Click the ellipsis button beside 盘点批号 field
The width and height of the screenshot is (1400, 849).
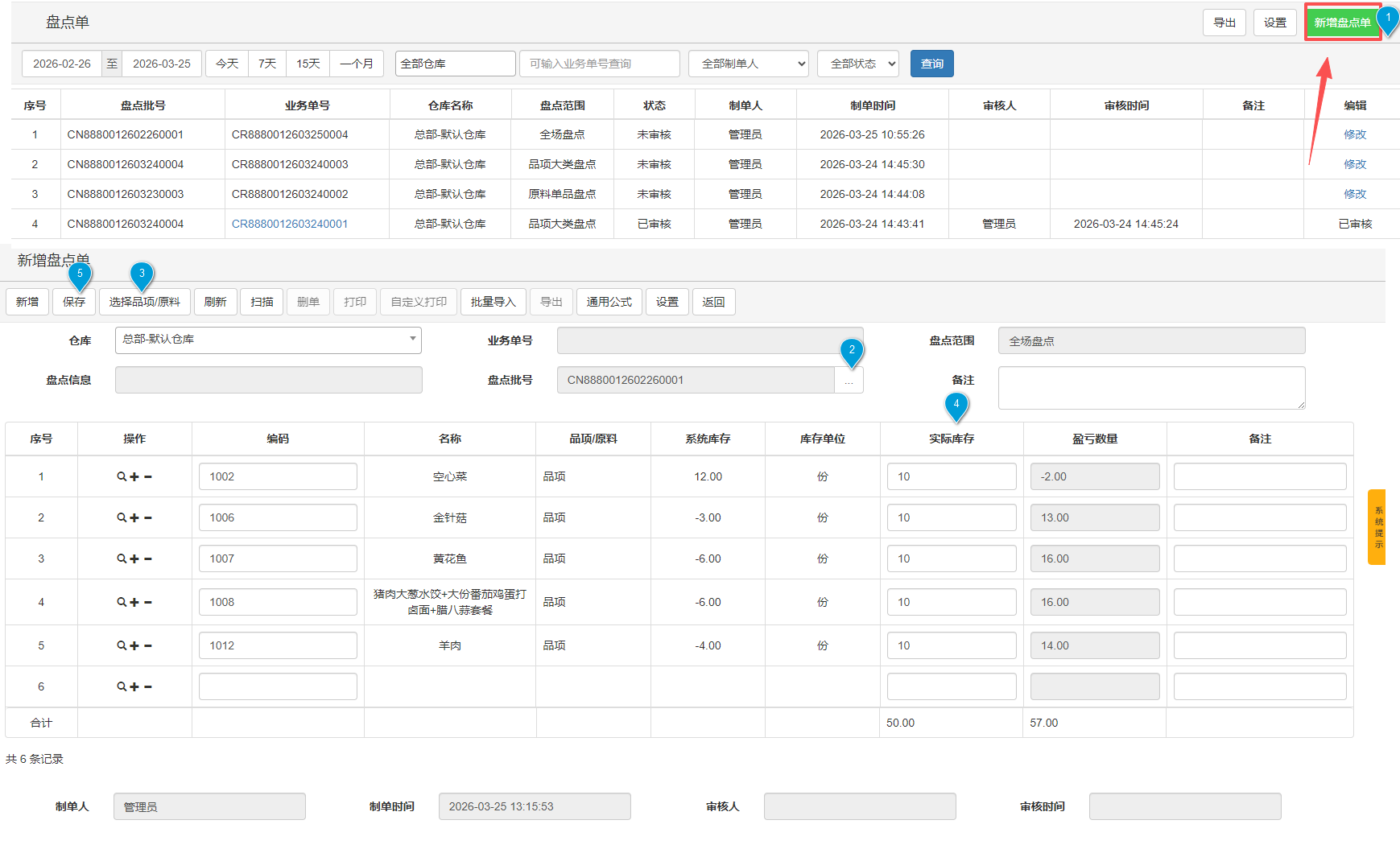(849, 381)
